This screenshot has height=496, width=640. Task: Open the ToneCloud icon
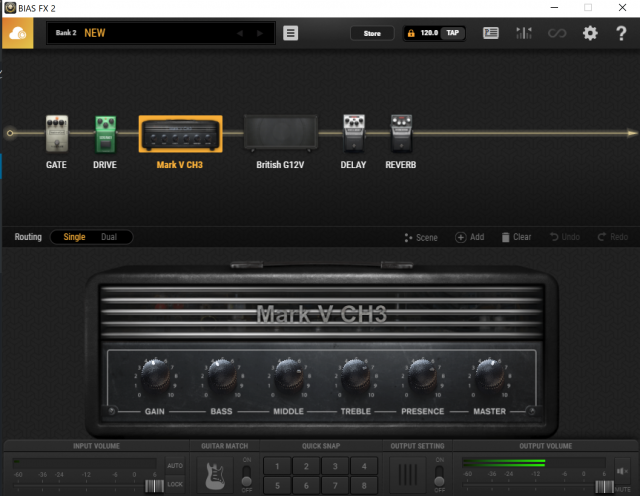point(18,33)
